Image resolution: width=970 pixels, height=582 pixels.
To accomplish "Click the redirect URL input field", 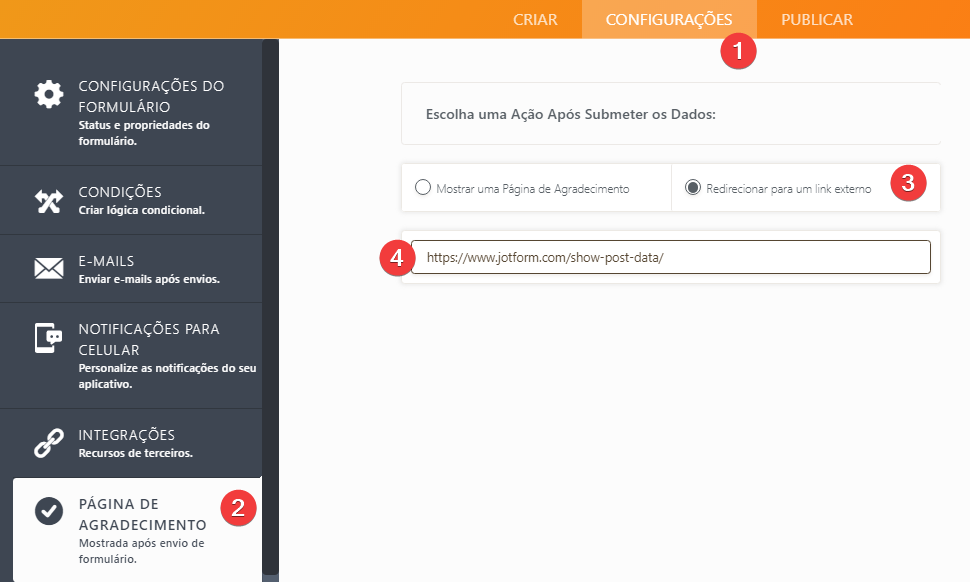I will coord(670,257).
